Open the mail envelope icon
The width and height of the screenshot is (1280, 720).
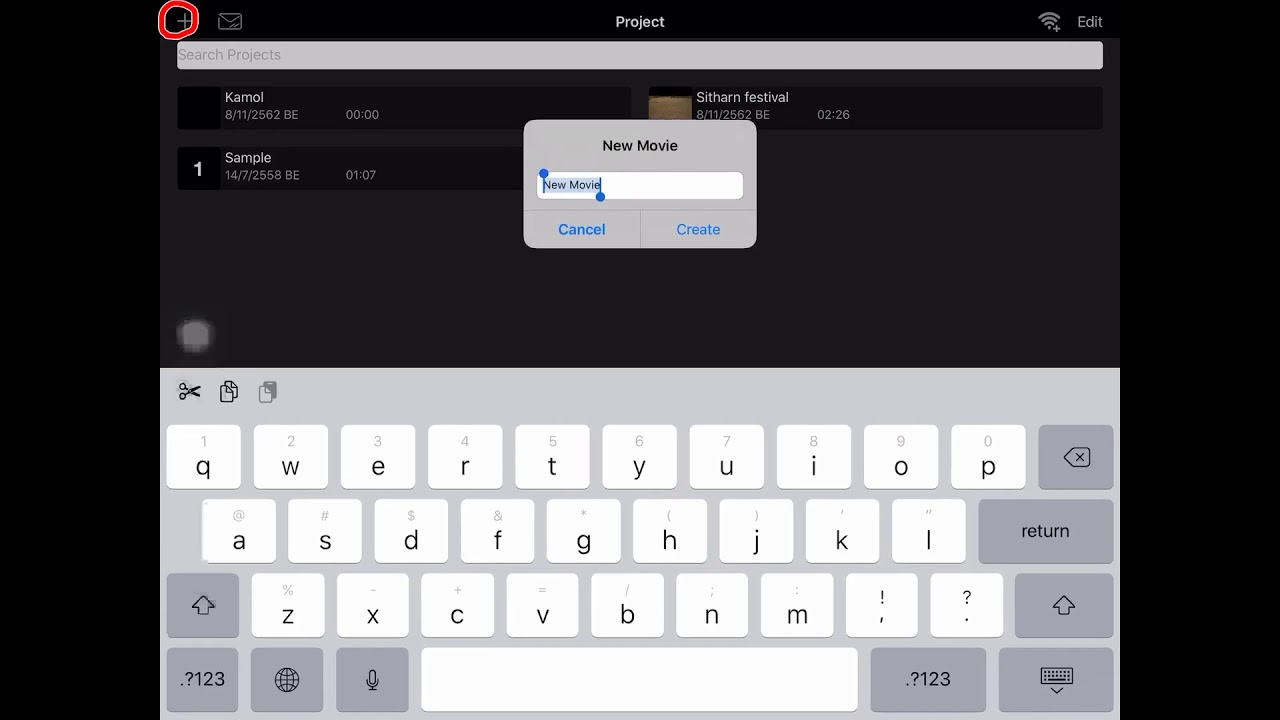pos(230,21)
